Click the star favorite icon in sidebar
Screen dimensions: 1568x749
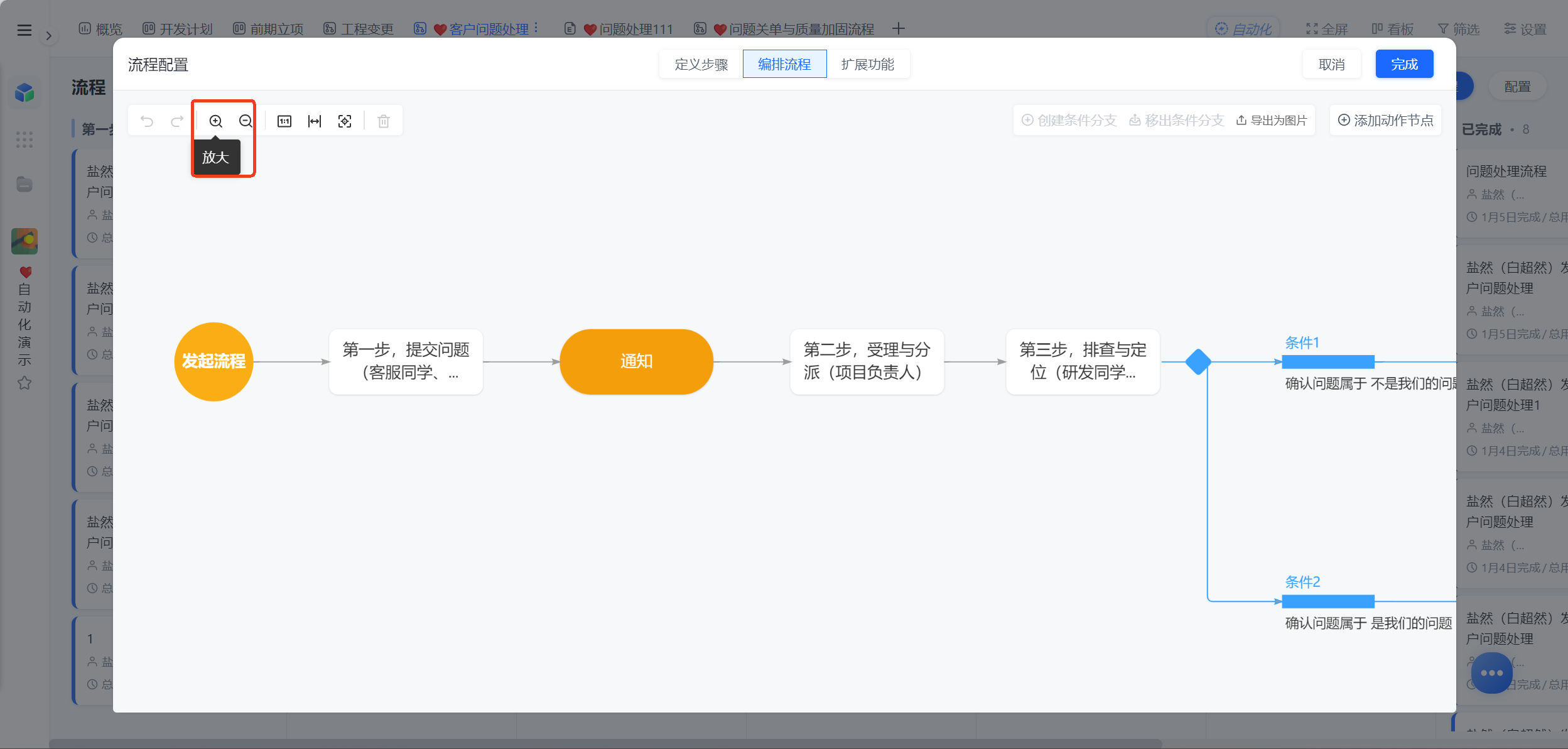click(x=24, y=383)
